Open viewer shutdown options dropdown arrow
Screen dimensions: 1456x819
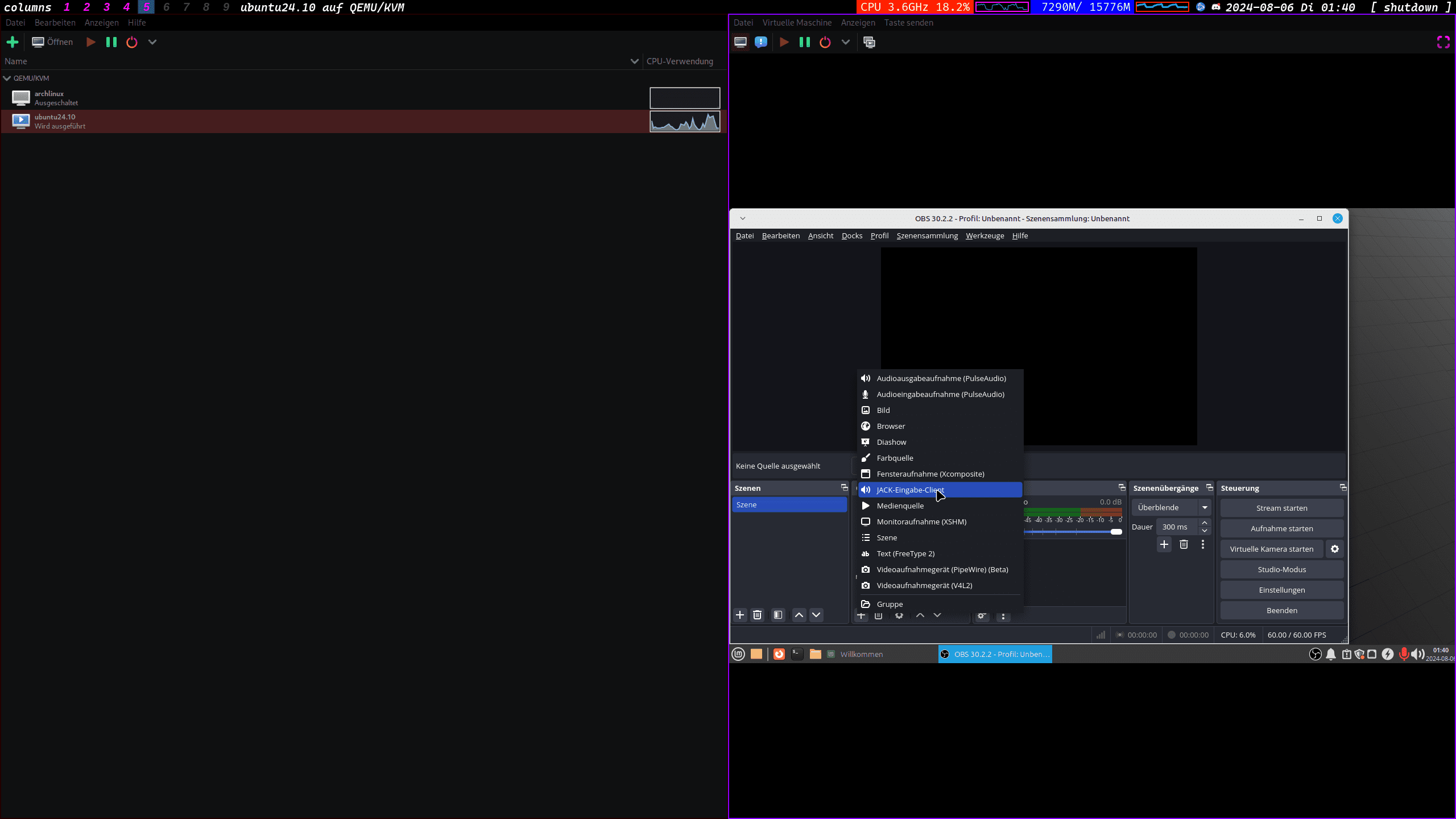tap(846, 42)
